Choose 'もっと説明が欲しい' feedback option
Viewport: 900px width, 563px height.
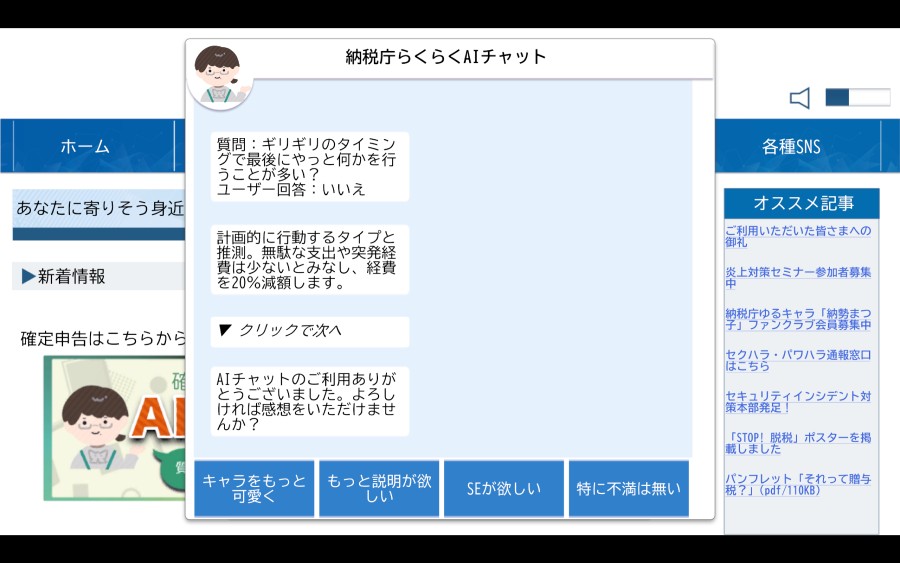pyautogui.click(x=379, y=489)
